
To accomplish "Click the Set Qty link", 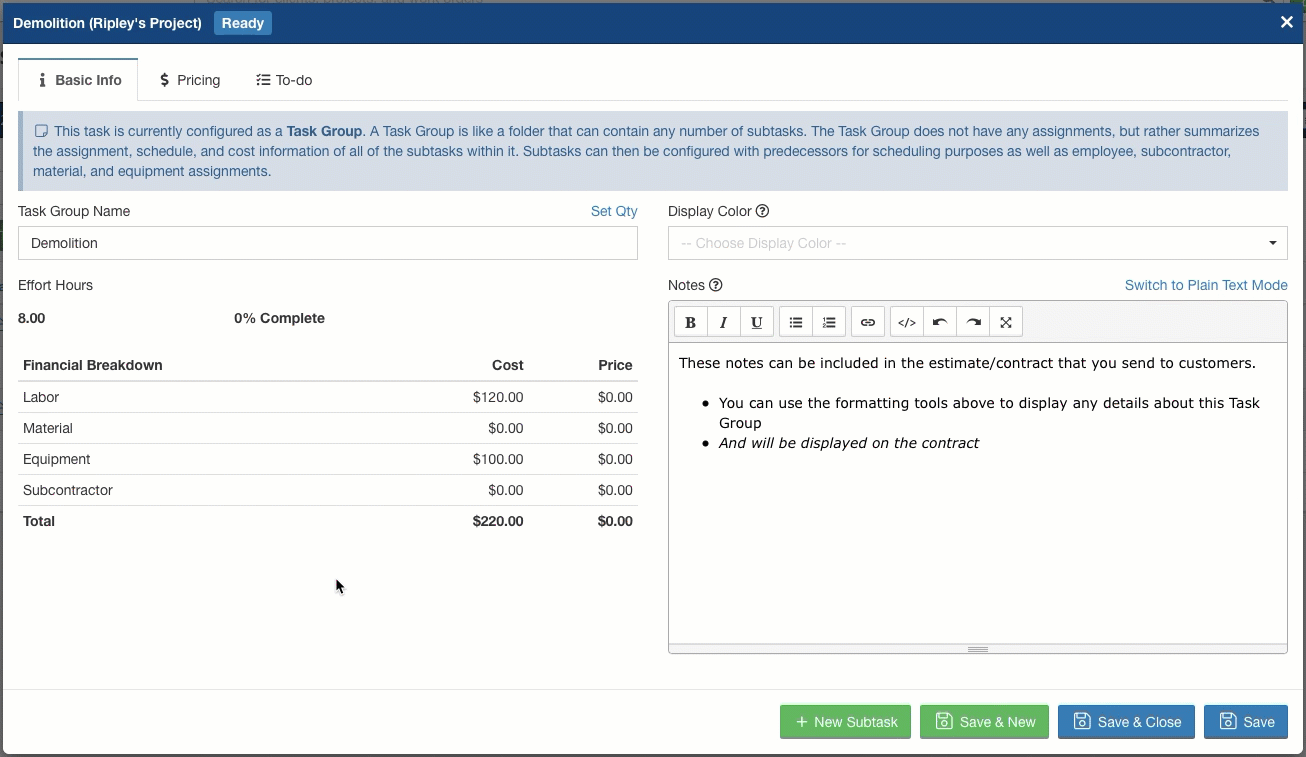I will [x=613, y=211].
